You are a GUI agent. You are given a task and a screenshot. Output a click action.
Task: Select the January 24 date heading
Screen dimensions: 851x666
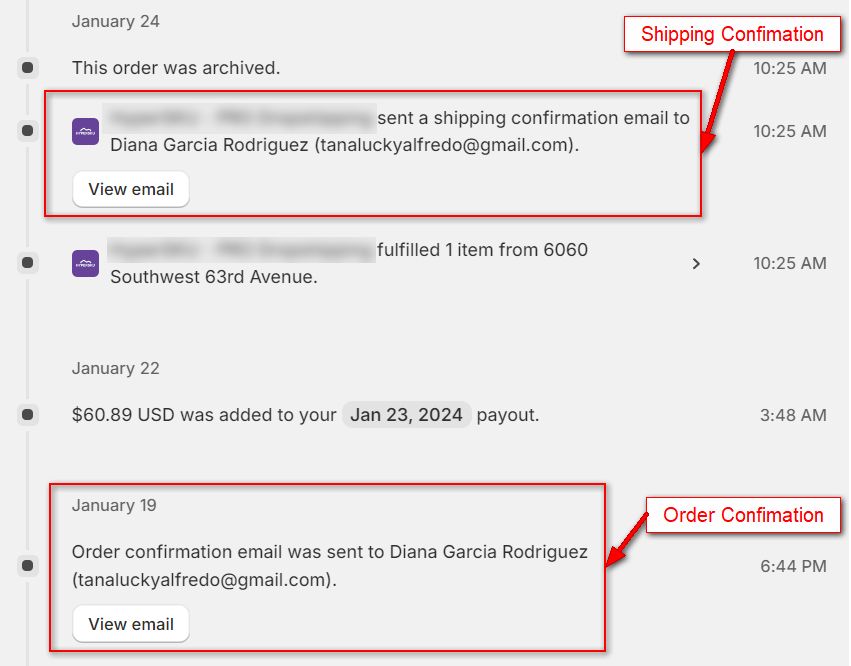coord(115,21)
